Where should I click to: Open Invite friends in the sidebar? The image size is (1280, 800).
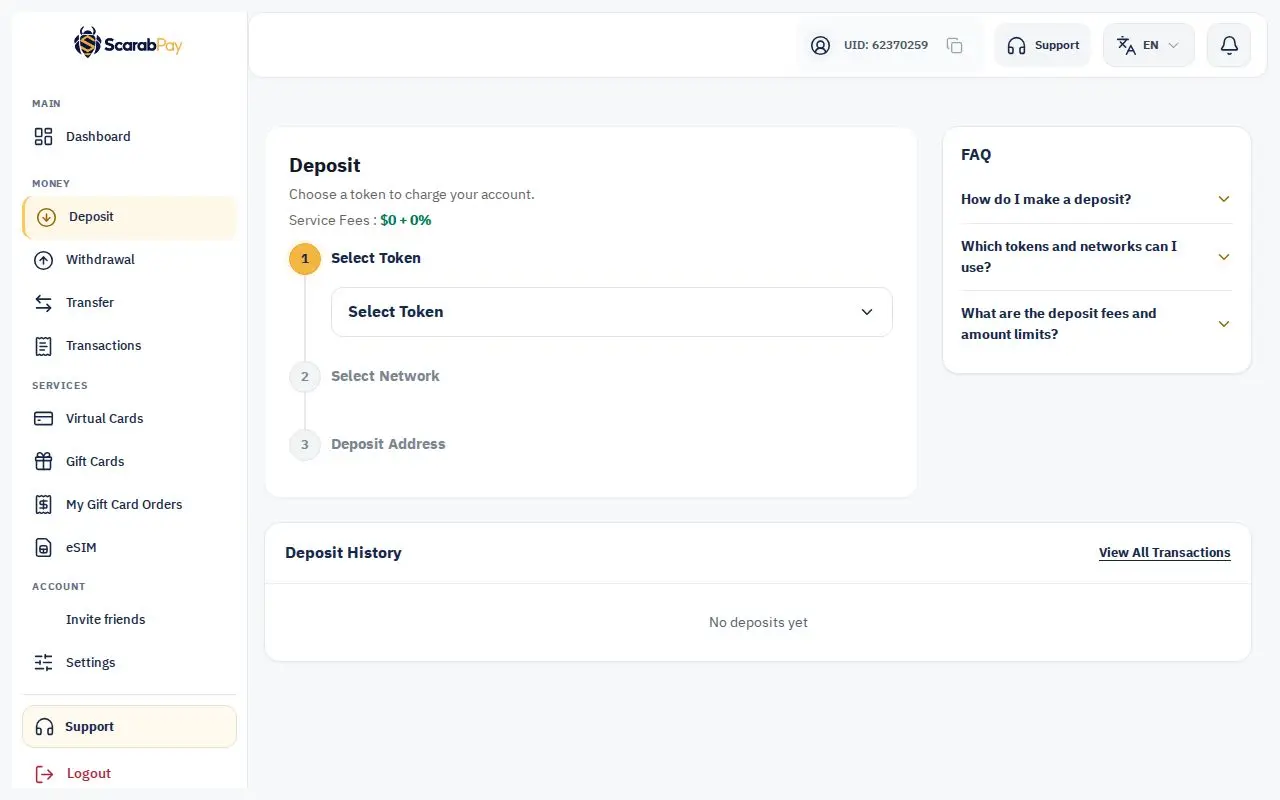coord(129,620)
